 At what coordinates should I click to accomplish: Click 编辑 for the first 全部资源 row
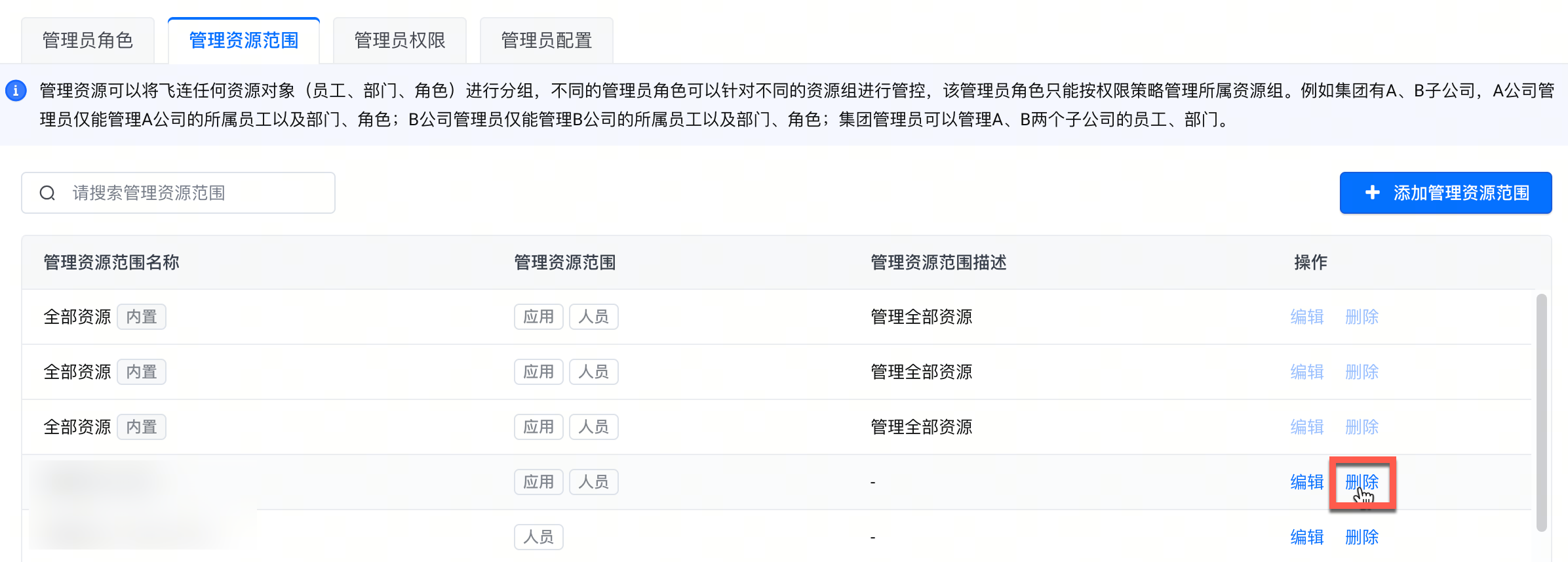click(1307, 317)
